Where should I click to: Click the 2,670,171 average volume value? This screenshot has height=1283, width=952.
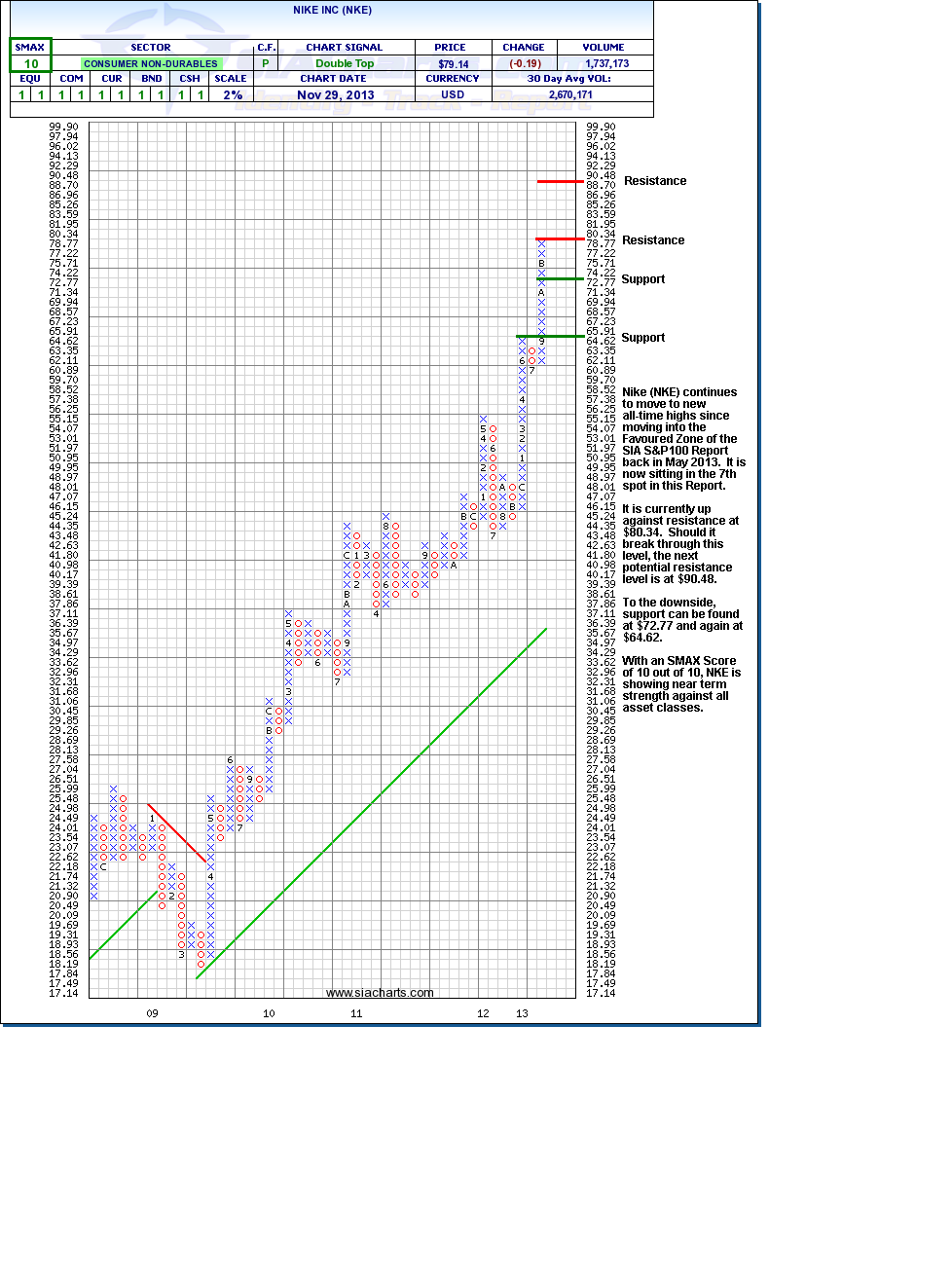[570, 95]
